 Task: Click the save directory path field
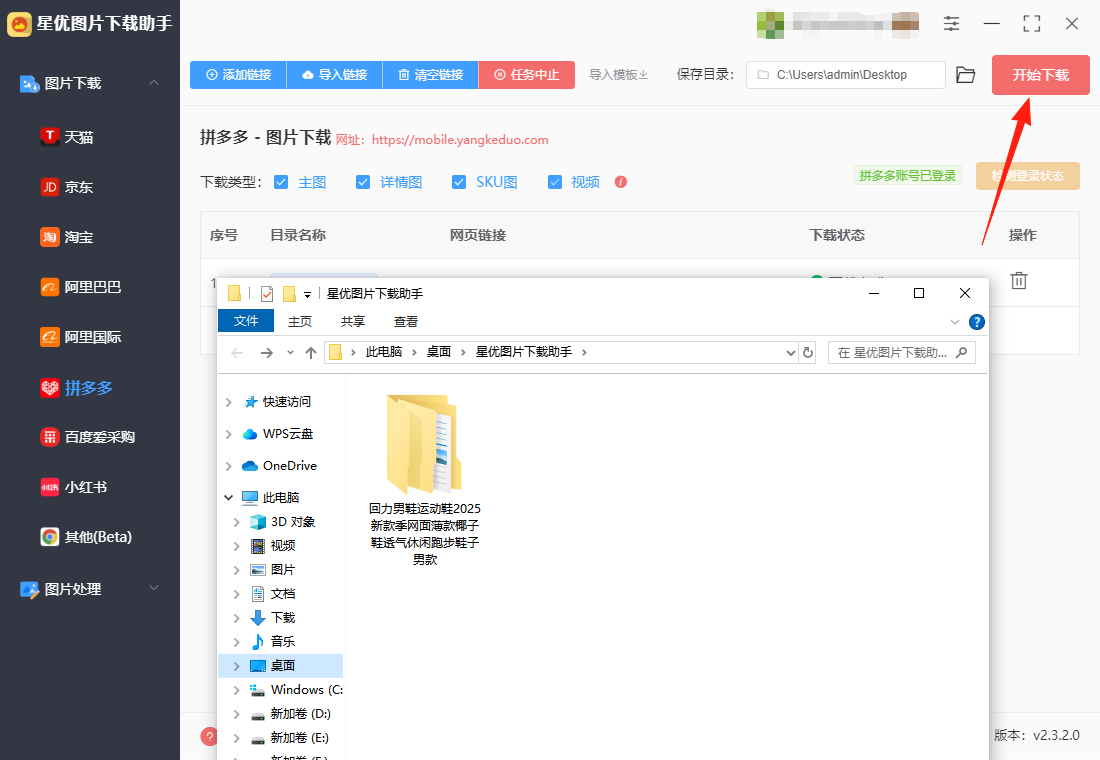point(845,75)
